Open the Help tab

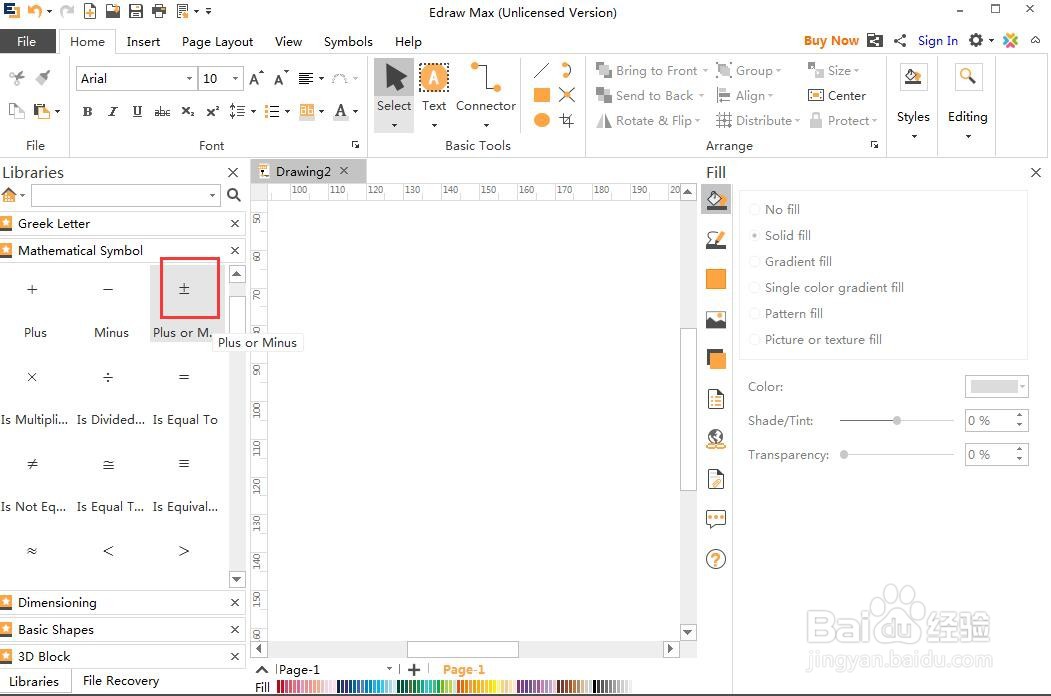coord(408,42)
